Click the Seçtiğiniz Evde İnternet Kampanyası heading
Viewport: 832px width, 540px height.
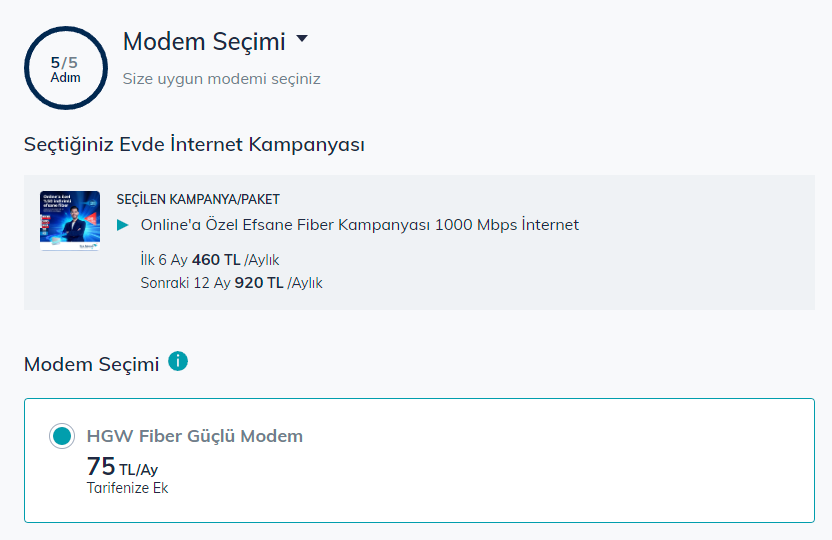click(x=194, y=145)
